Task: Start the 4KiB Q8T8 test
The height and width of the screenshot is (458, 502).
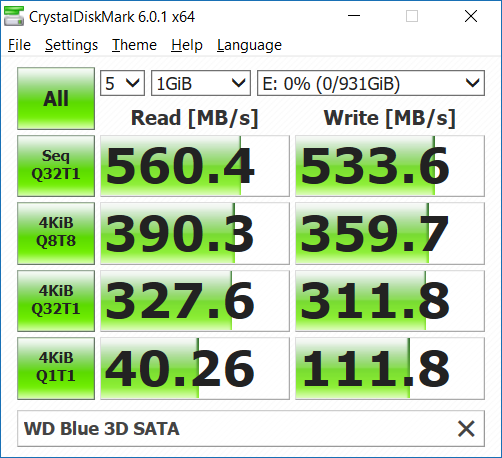Action: point(56,233)
